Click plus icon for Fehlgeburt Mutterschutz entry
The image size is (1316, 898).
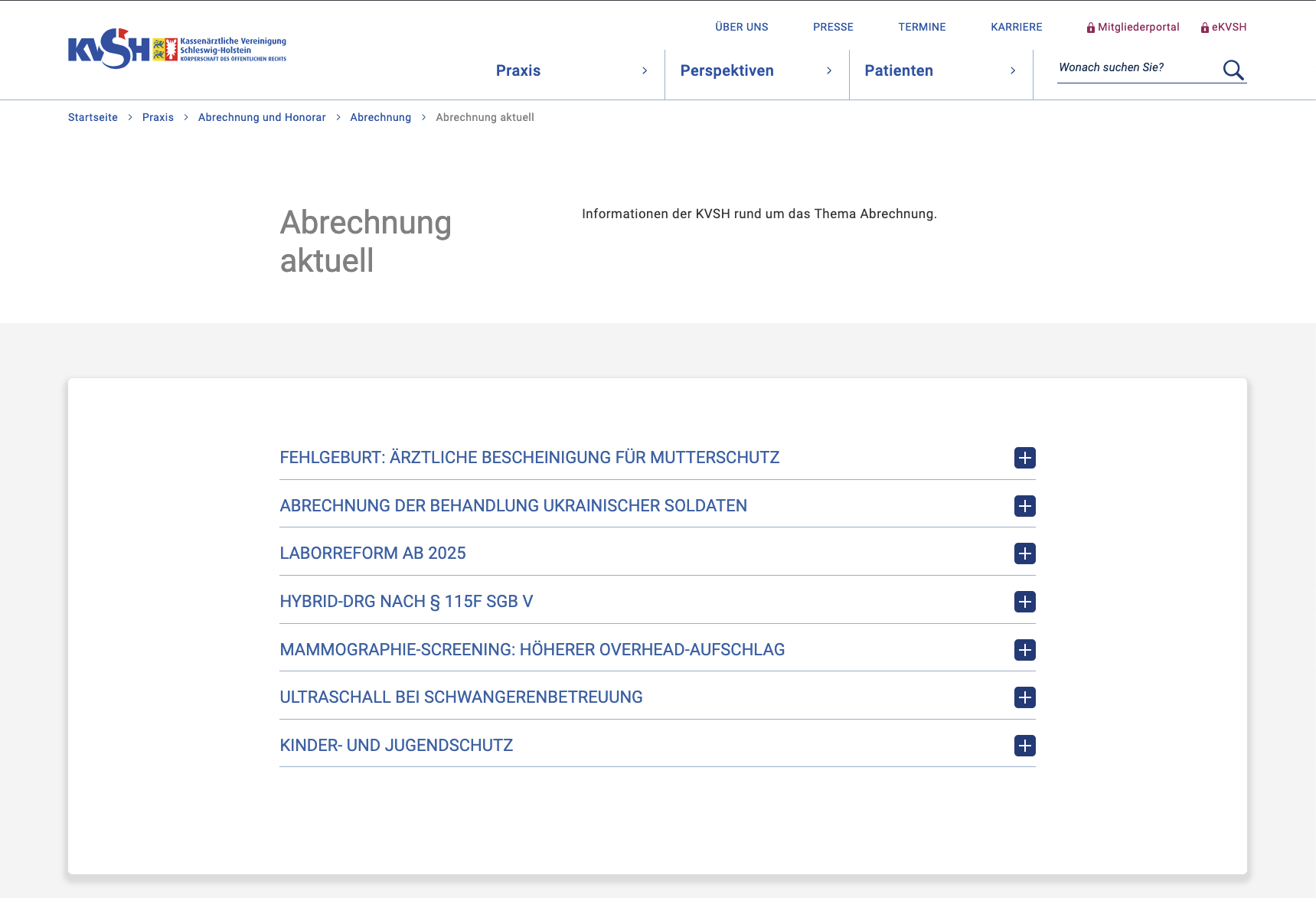[1024, 458]
